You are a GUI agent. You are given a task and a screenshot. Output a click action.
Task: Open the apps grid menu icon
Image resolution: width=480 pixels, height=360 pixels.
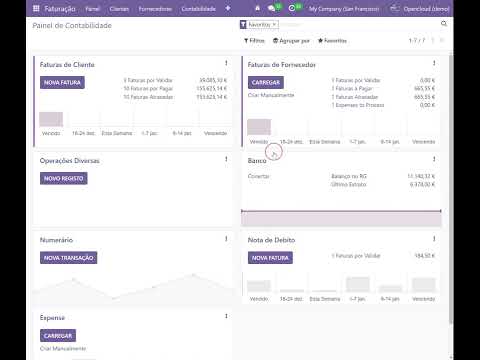point(36,9)
